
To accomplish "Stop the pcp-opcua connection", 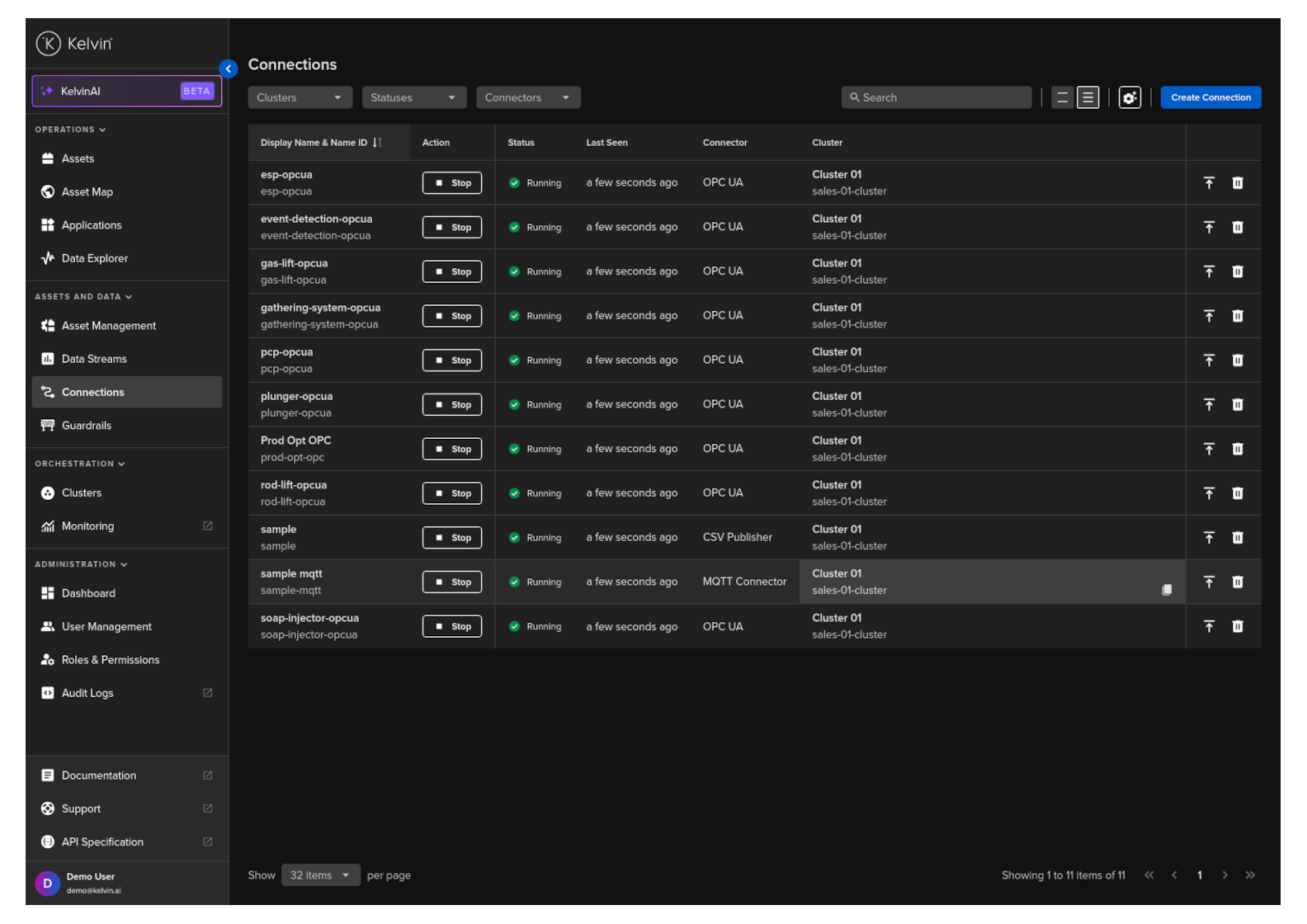I will [451, 361].
